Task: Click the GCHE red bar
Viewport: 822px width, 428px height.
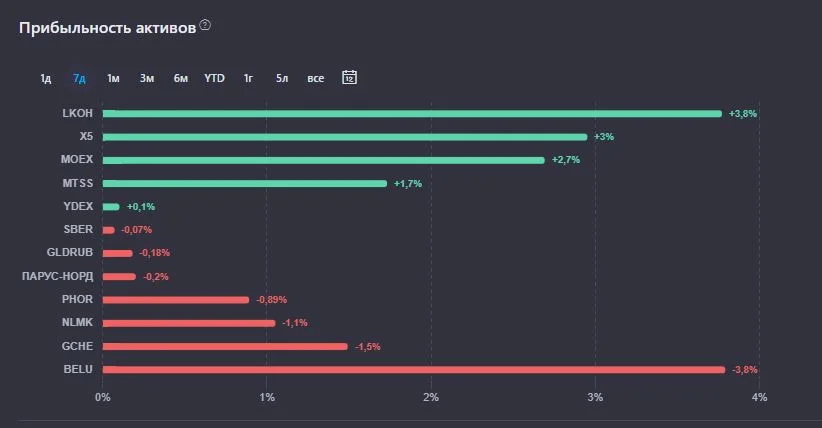Action: pyautogui.click(x=225, y=347)
